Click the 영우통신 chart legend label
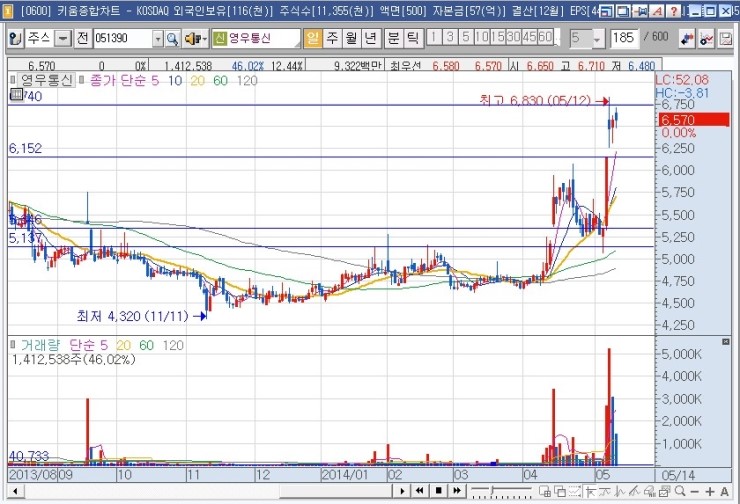 pos(47,81)
